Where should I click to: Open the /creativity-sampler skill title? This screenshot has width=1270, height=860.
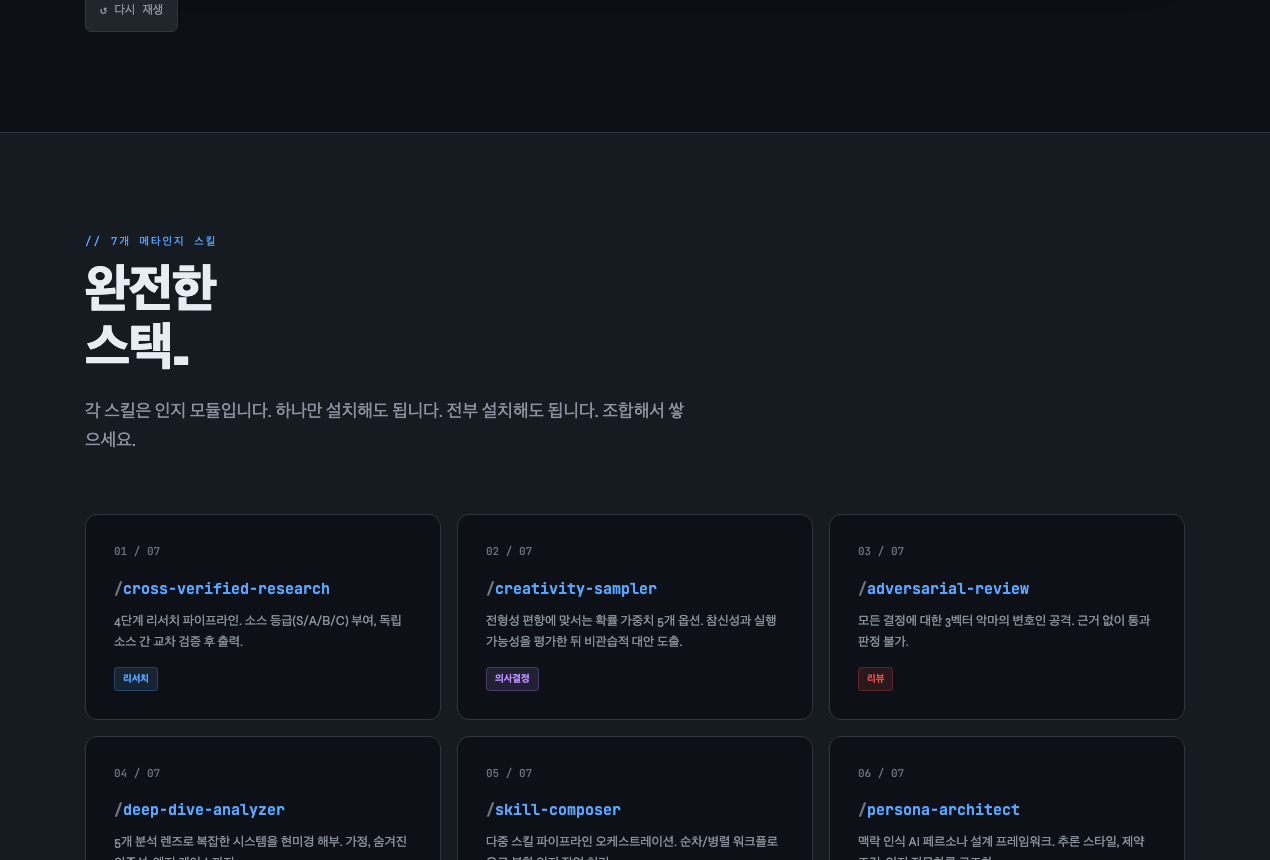571,588
